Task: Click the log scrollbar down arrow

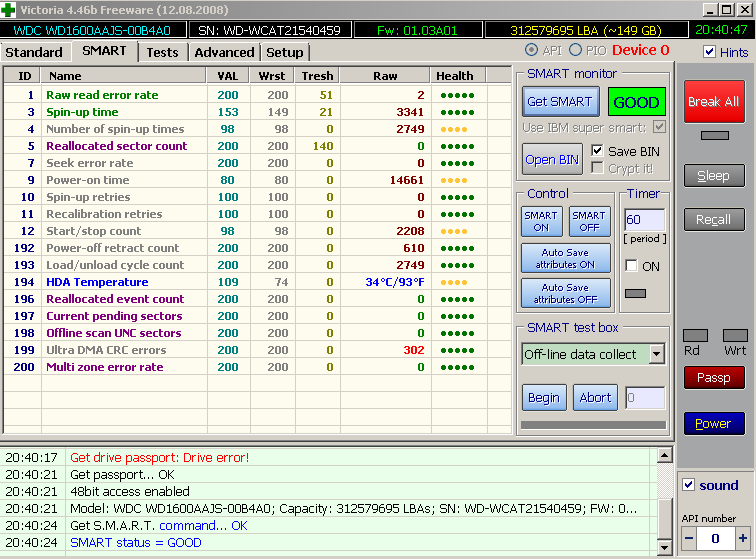Action: pyautogui.click(x=664, y=547)
